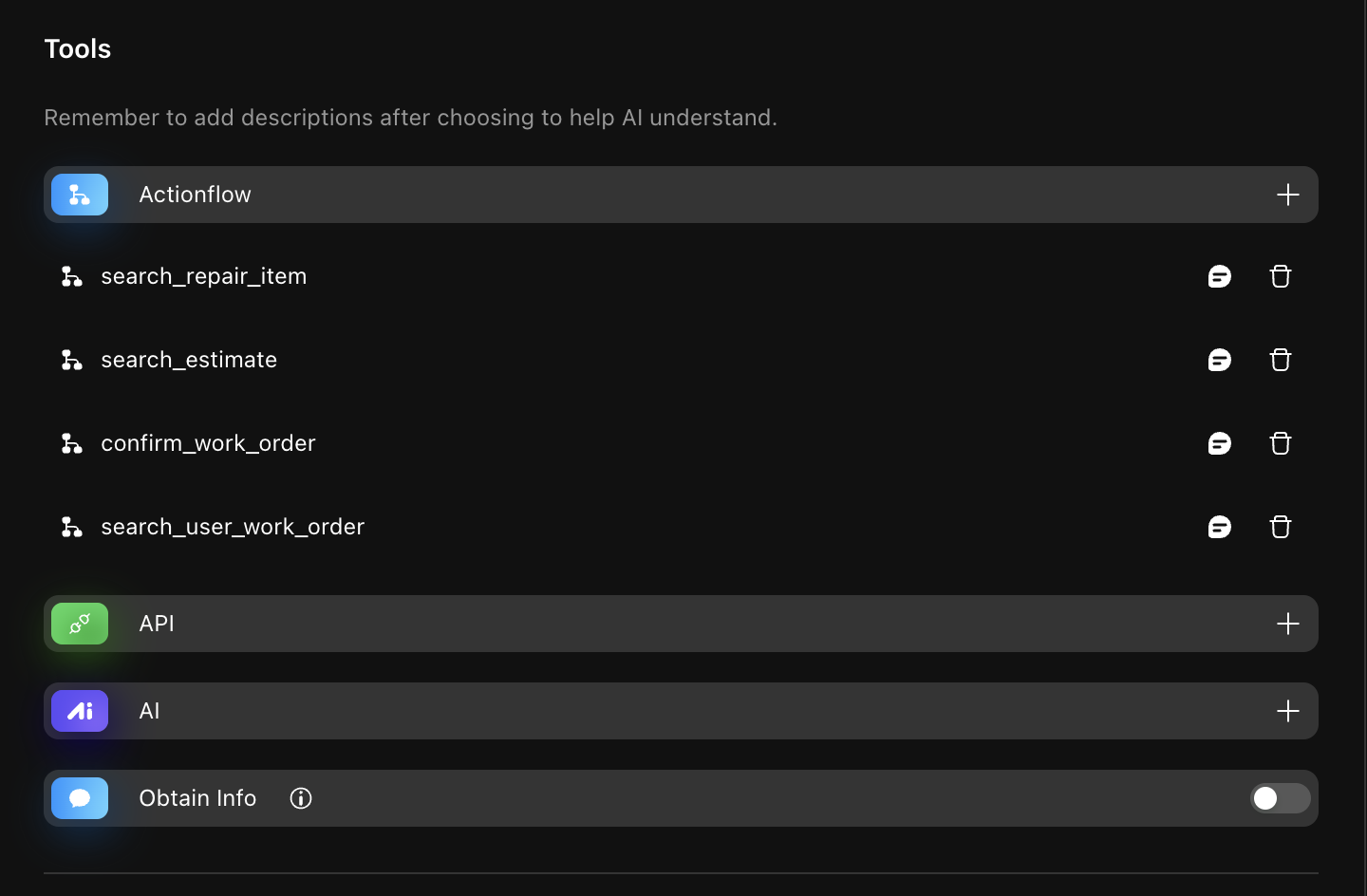Click the Tools heading

point(78,49)
